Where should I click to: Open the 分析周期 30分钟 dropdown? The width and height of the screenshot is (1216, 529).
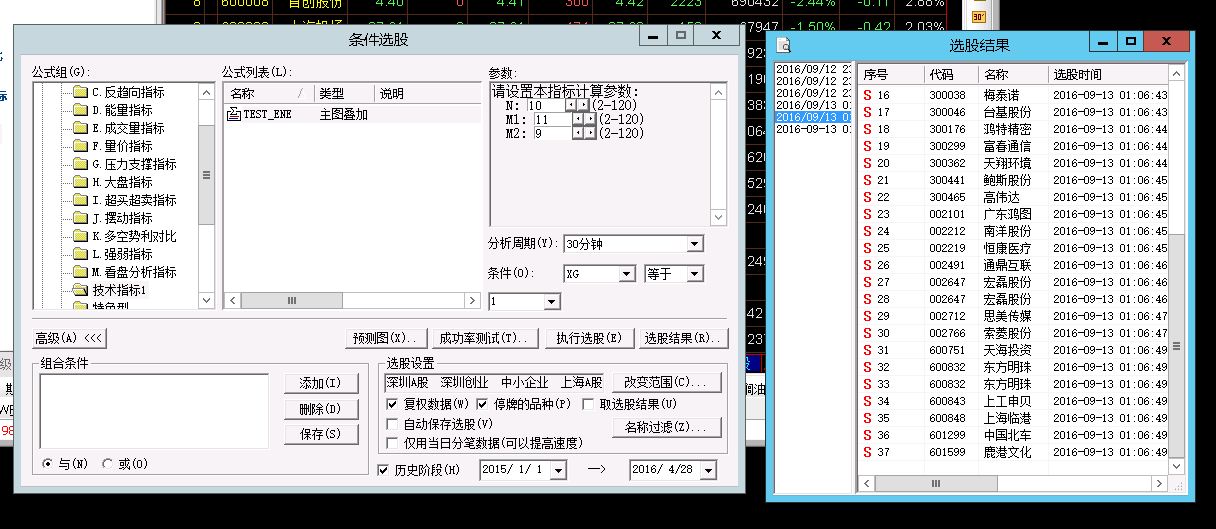click(695, 244)
